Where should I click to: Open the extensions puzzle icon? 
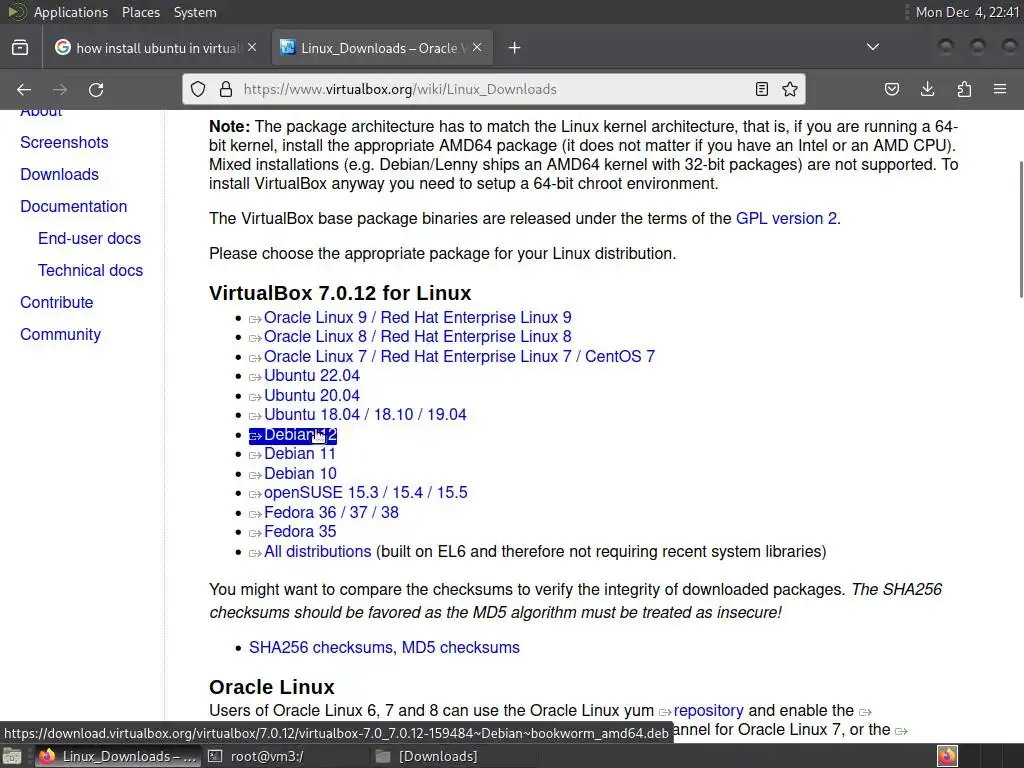964,89
